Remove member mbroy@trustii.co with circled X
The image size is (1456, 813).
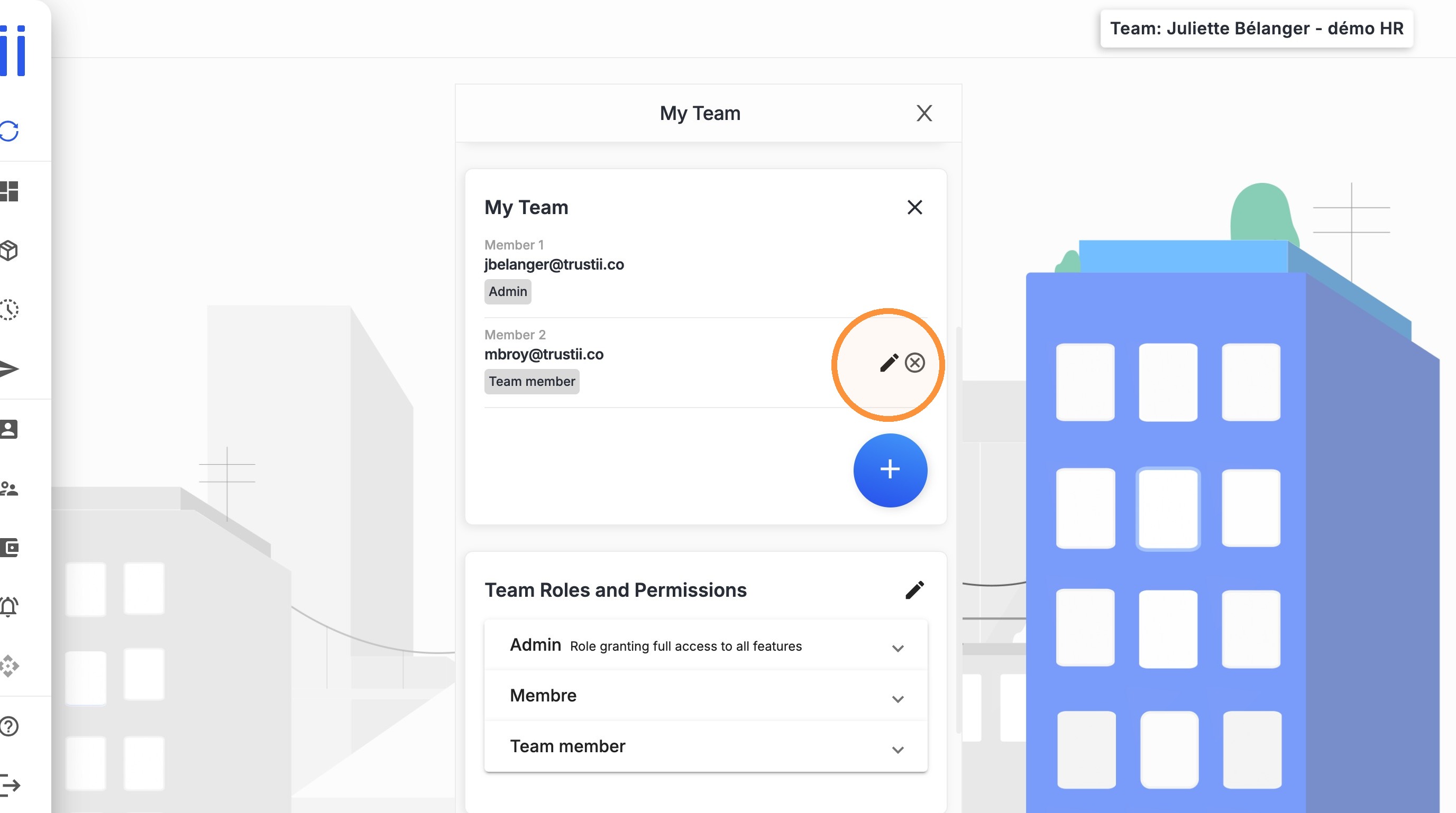tap(914, 363)
